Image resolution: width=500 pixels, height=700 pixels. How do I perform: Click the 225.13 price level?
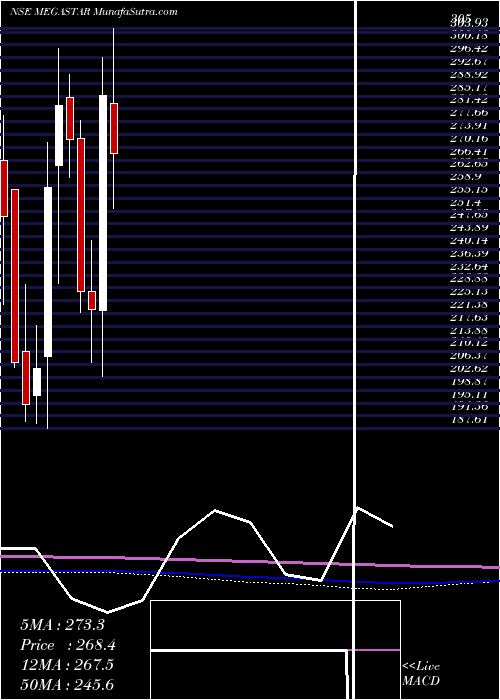[469, 292]
